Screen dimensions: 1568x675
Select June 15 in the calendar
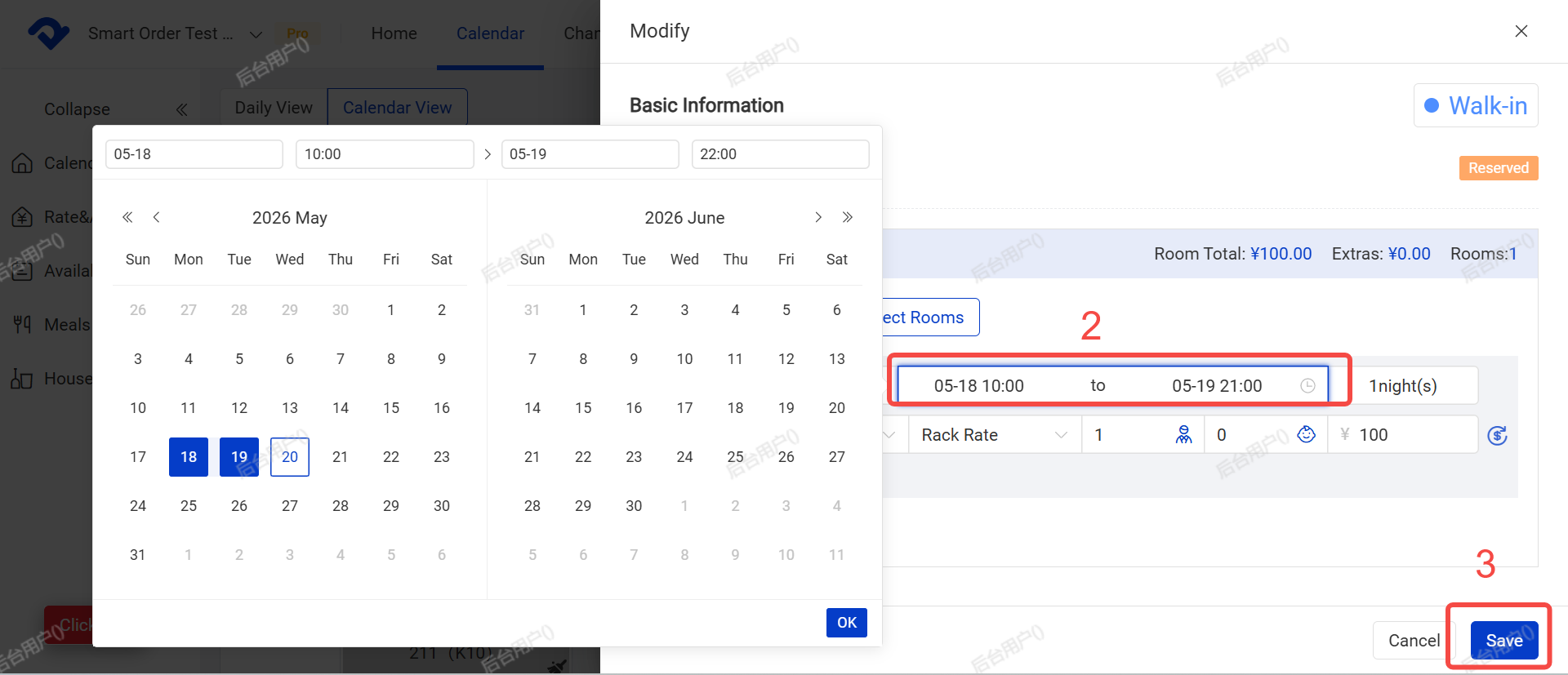click(583, 408)
